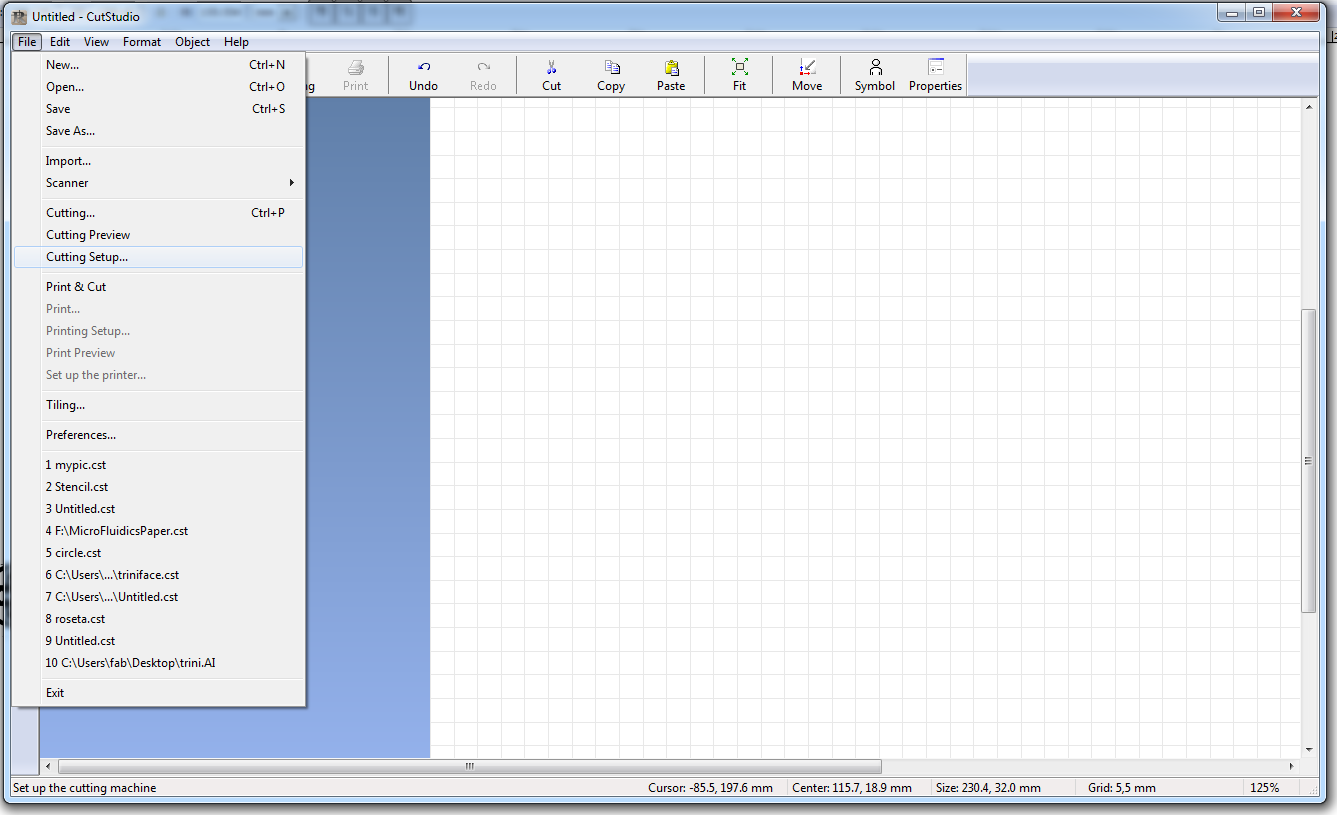Viewport: 1337px width, 815px height.
Task: Click the Center: 115.7, 18.9 mm status
Action: tap(852, 788)
